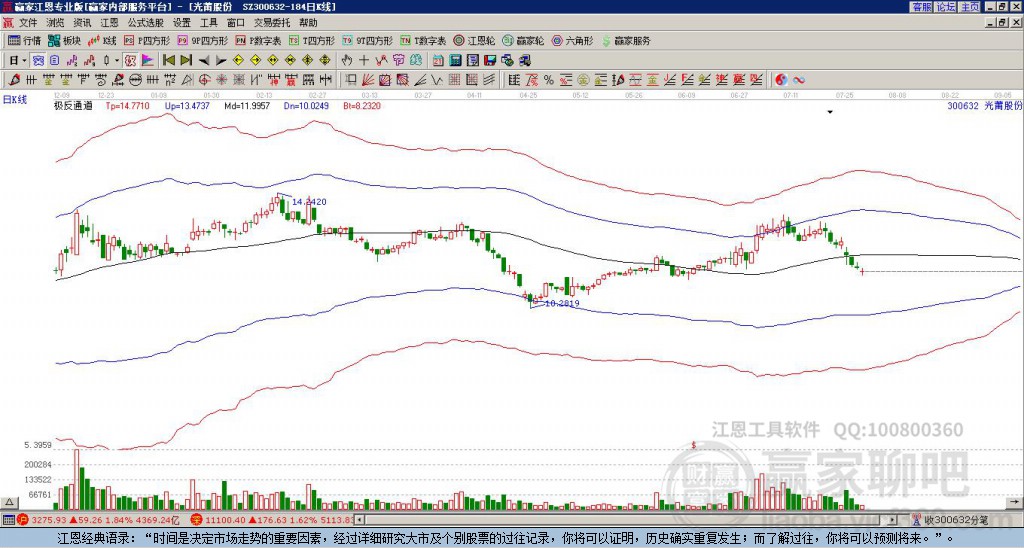1024x548 pixels.
Task: Click the 论坛 forum button
Action: 946,7
